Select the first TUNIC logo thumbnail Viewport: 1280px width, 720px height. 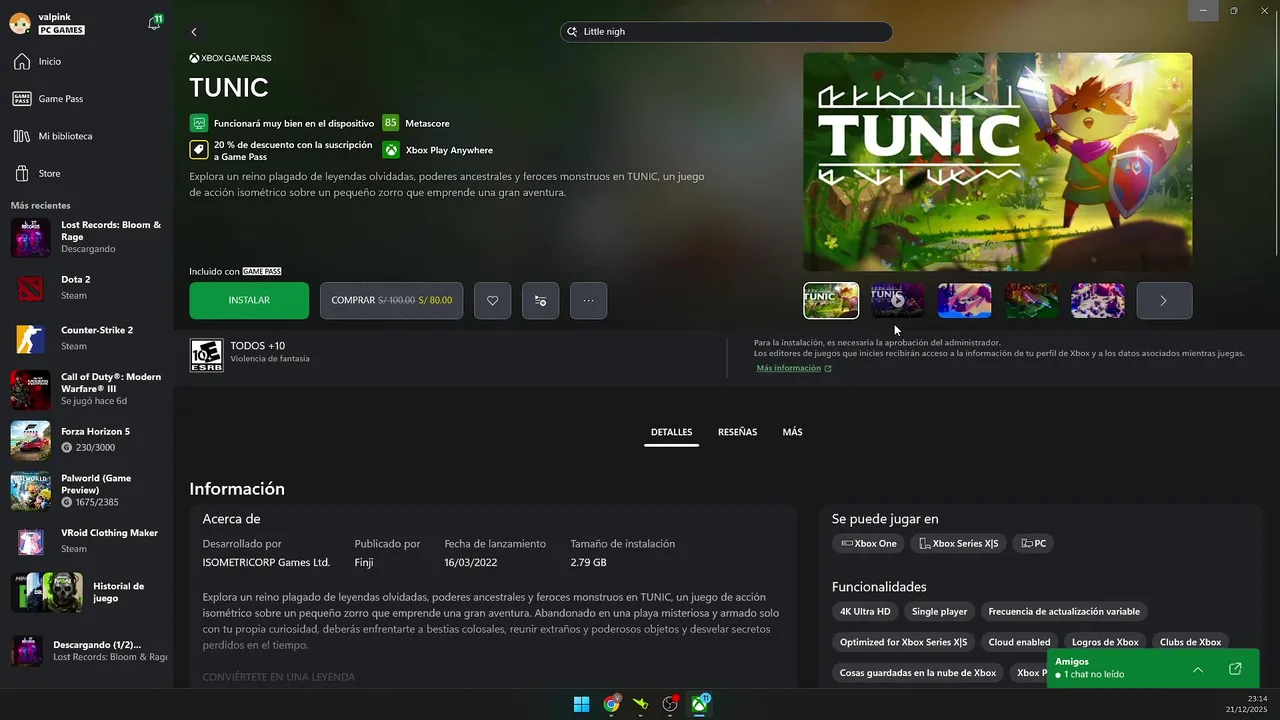[x=831, y=300]
